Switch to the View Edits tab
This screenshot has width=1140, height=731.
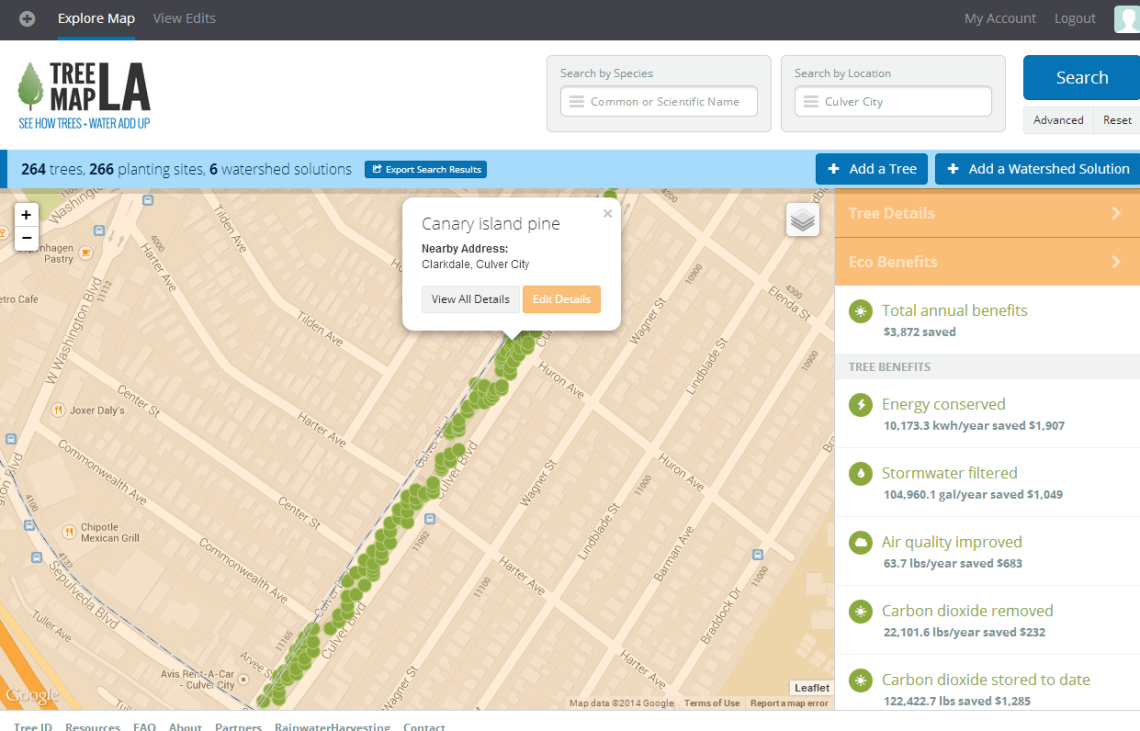tap(184, 18)
